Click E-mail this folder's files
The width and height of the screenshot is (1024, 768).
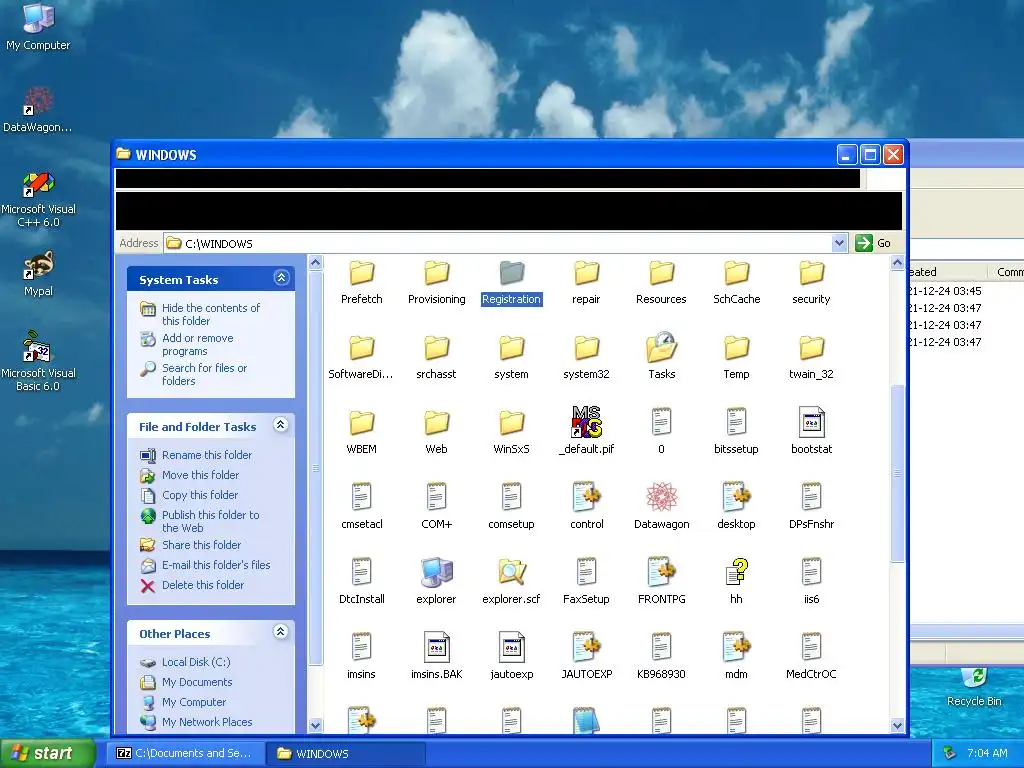tap(216, 565)
